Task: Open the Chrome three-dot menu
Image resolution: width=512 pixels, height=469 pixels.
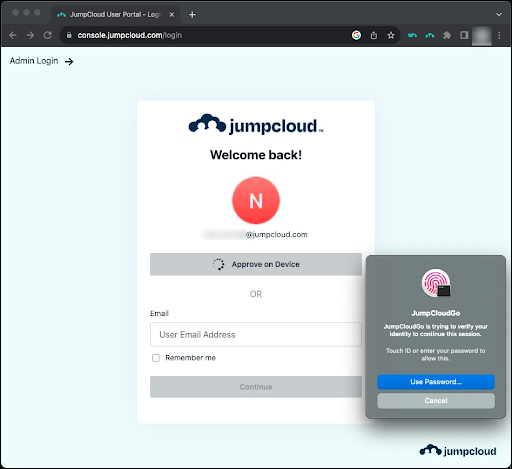Action: [499, 35]
